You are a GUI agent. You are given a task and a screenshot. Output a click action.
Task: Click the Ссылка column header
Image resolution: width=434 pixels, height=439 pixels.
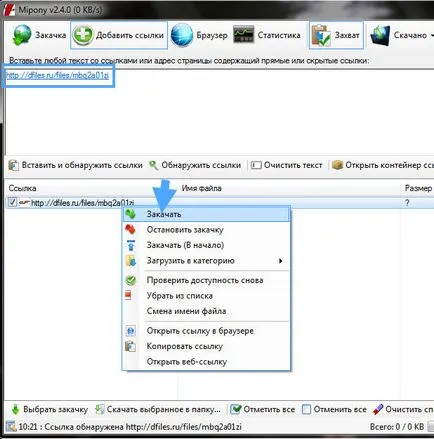coord(22,188)
